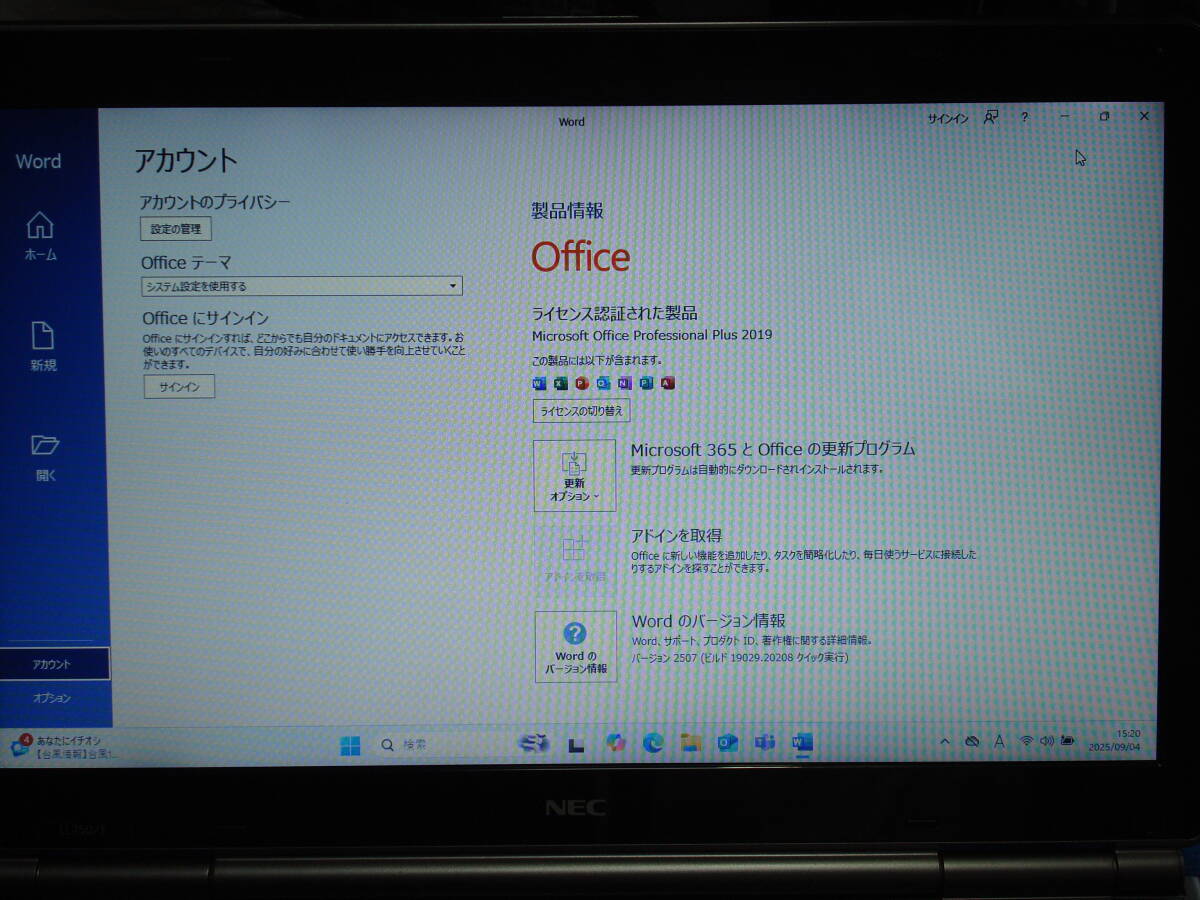Open the 開く page in sidebar

[x=46, y=458]
